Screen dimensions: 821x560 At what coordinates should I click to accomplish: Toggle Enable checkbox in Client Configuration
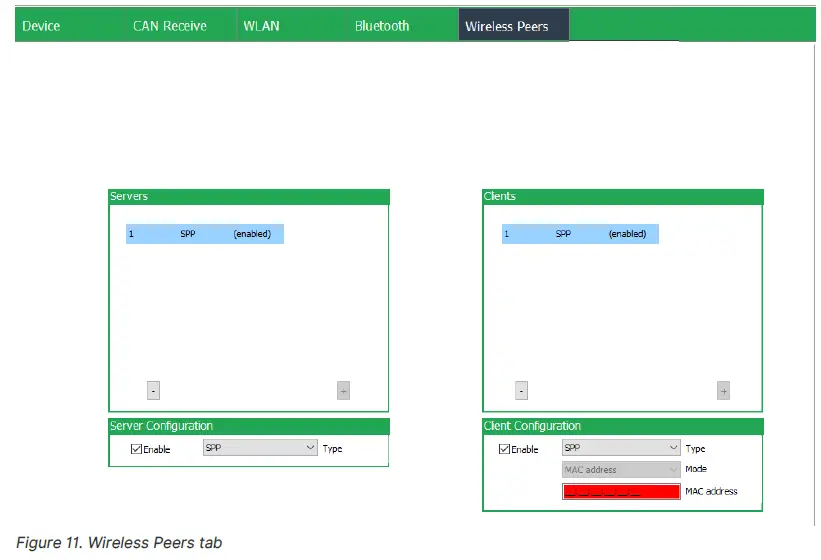(505, 449)
